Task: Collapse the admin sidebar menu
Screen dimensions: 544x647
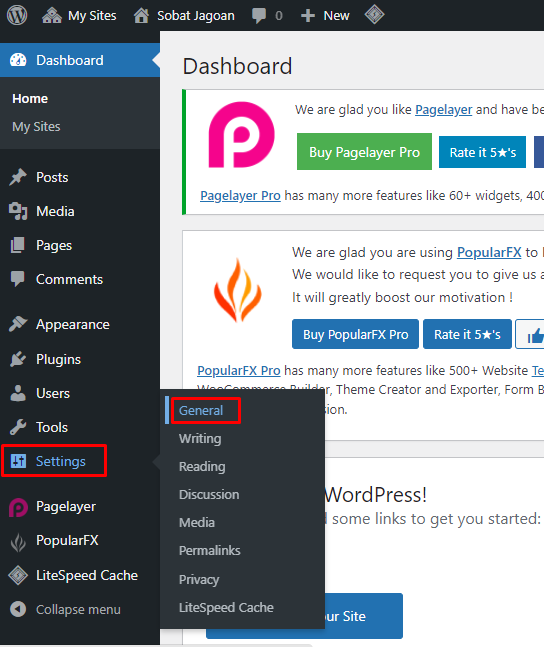Action: pos(66,609)
